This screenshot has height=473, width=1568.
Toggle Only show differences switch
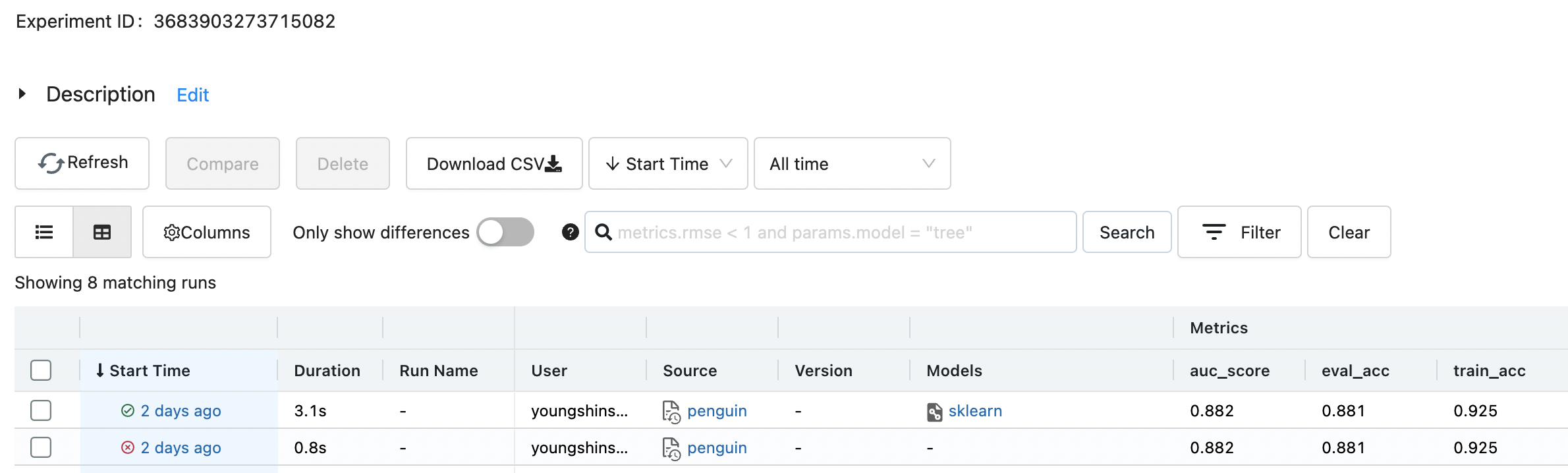[x=505, y=232]
